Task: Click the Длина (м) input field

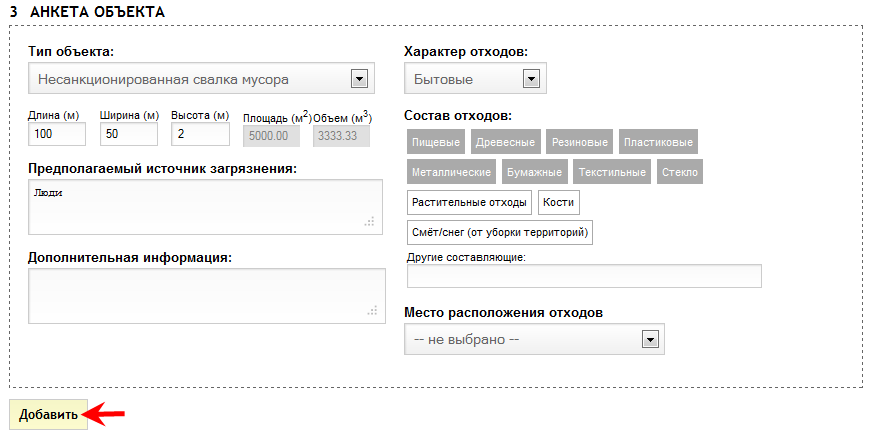Action: 57,134
